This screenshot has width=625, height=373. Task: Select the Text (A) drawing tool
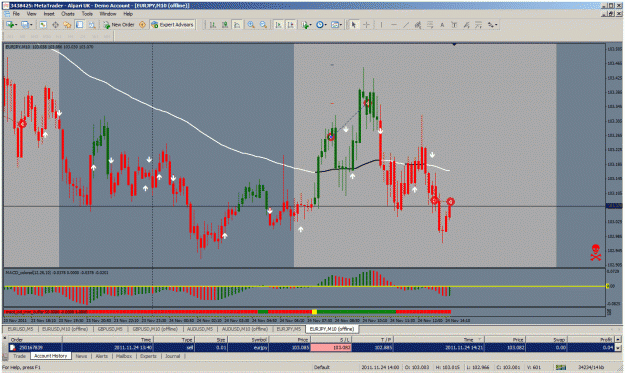tap(442, 25)
